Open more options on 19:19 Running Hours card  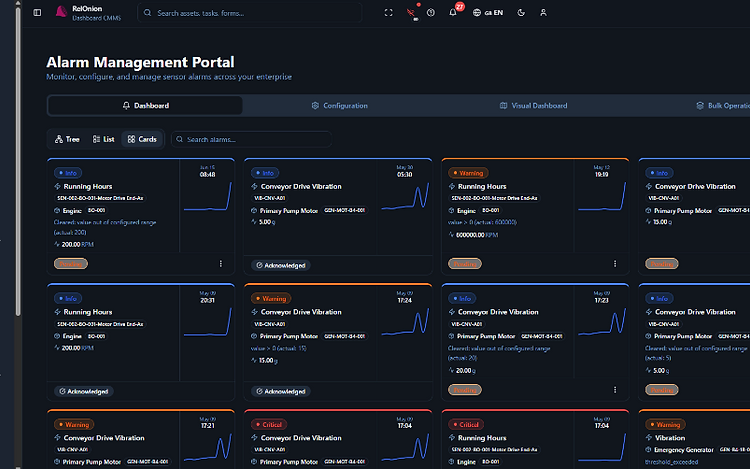(x=615, y=264)
